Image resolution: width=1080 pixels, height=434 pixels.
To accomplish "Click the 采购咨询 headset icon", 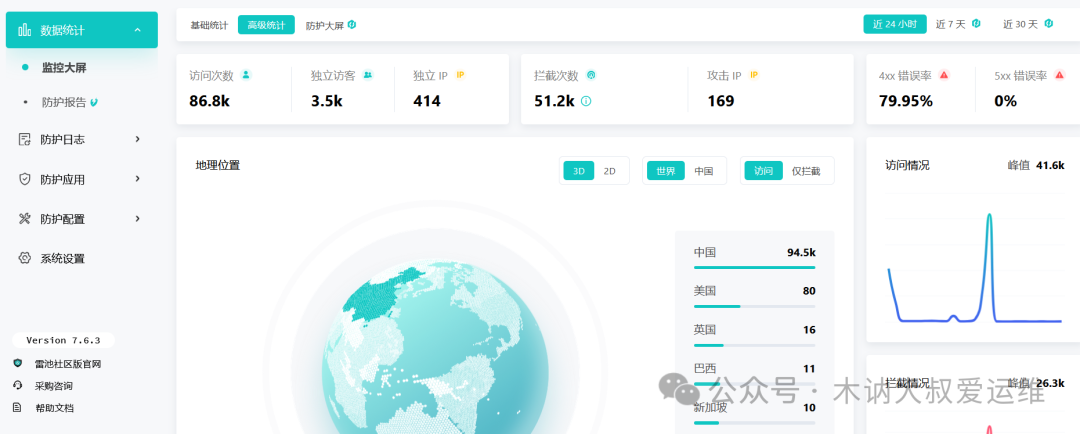I will (18, 386).
